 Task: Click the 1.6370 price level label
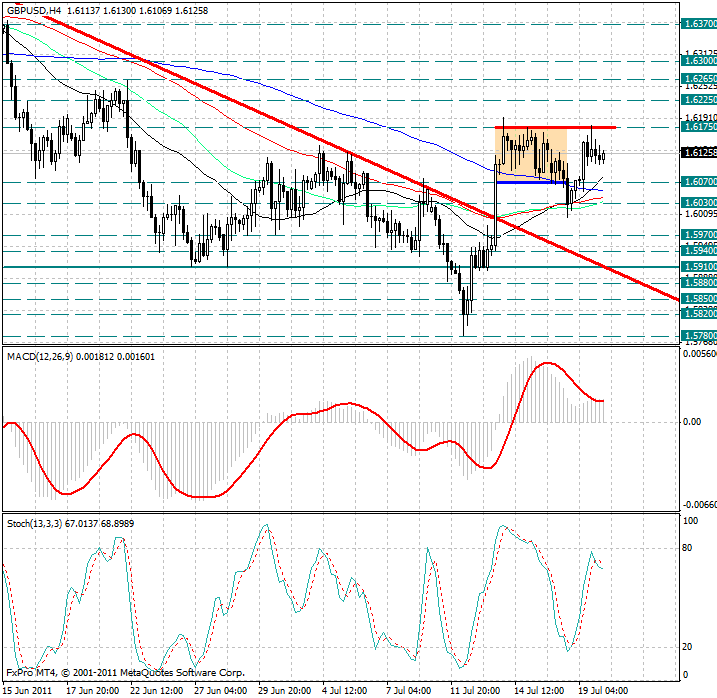pyautogui.click(x=699, y=23)
